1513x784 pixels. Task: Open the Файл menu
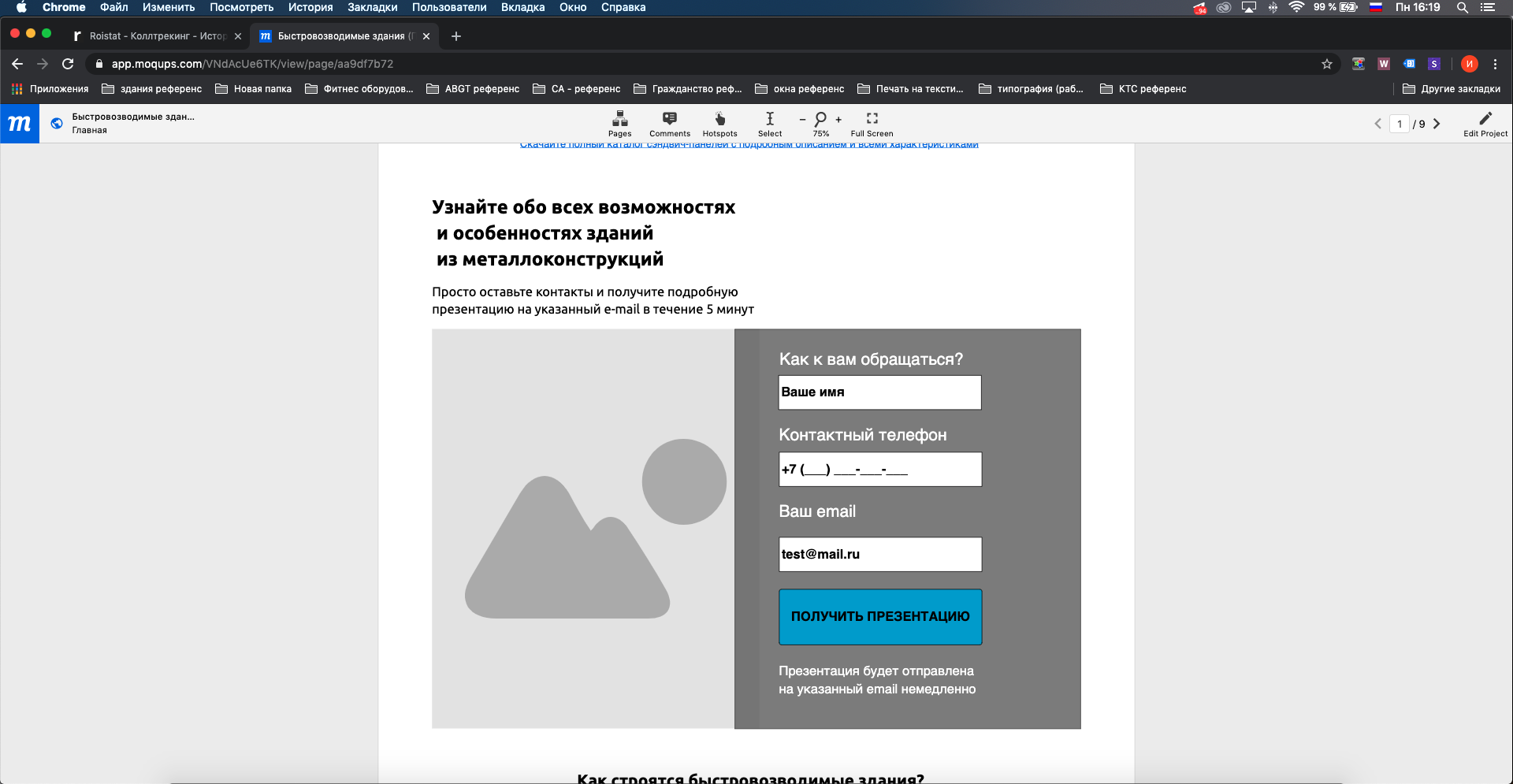point(114,7)
